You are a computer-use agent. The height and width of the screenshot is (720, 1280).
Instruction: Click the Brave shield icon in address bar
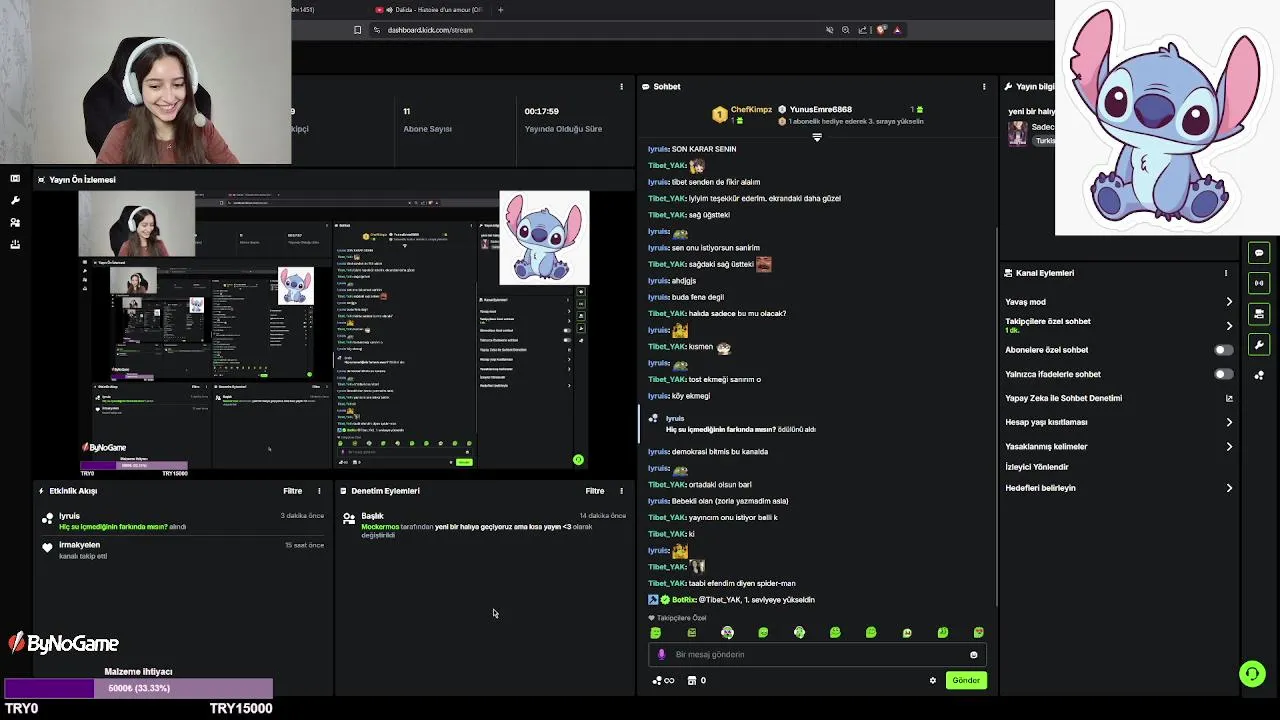tap(881, 30)
